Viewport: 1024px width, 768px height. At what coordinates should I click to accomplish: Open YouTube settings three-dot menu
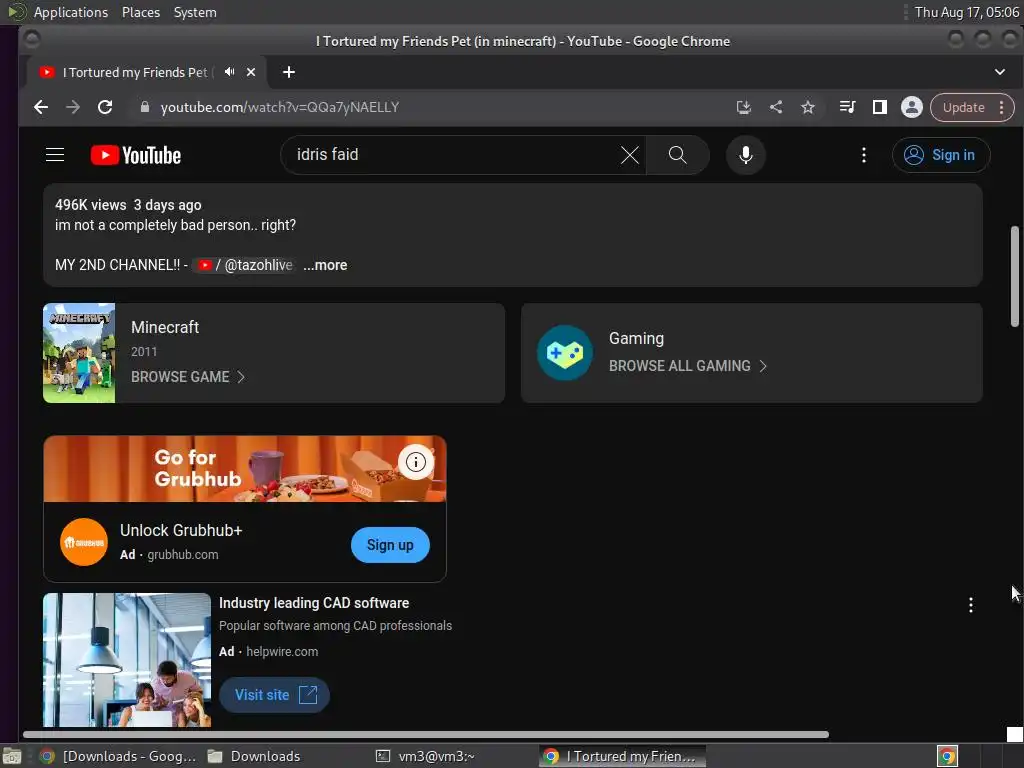click(x=863, y=155)
